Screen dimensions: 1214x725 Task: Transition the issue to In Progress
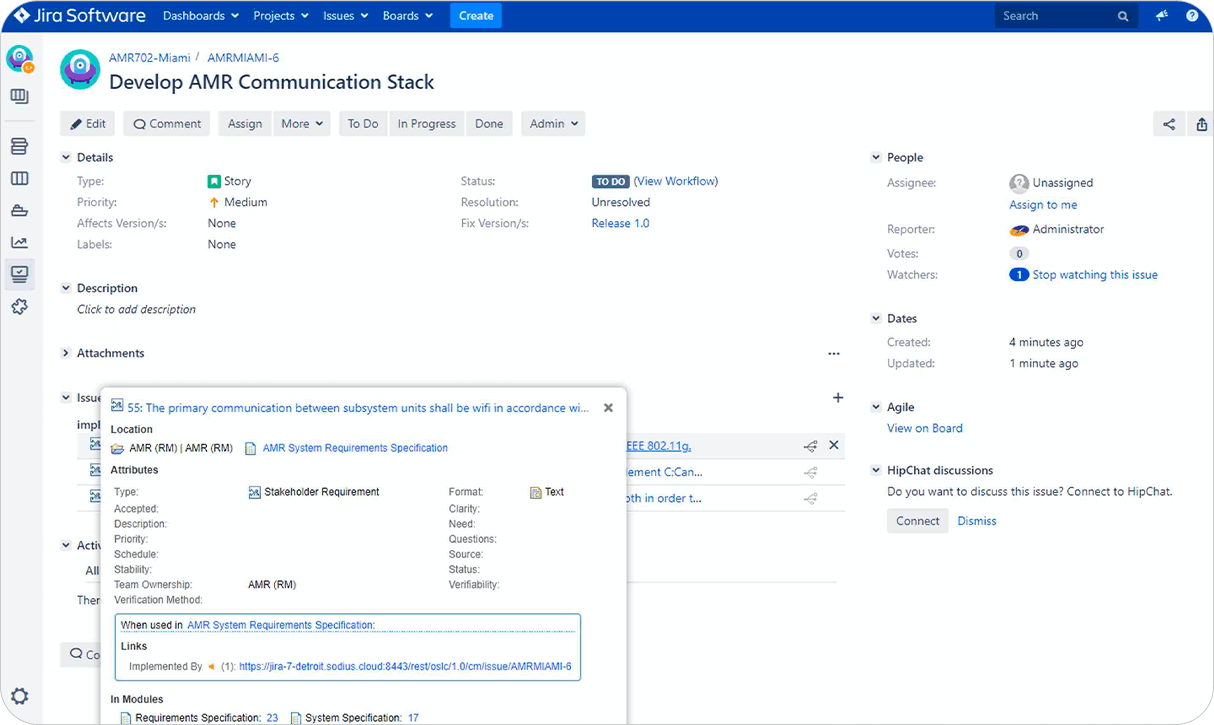(427, 124)
